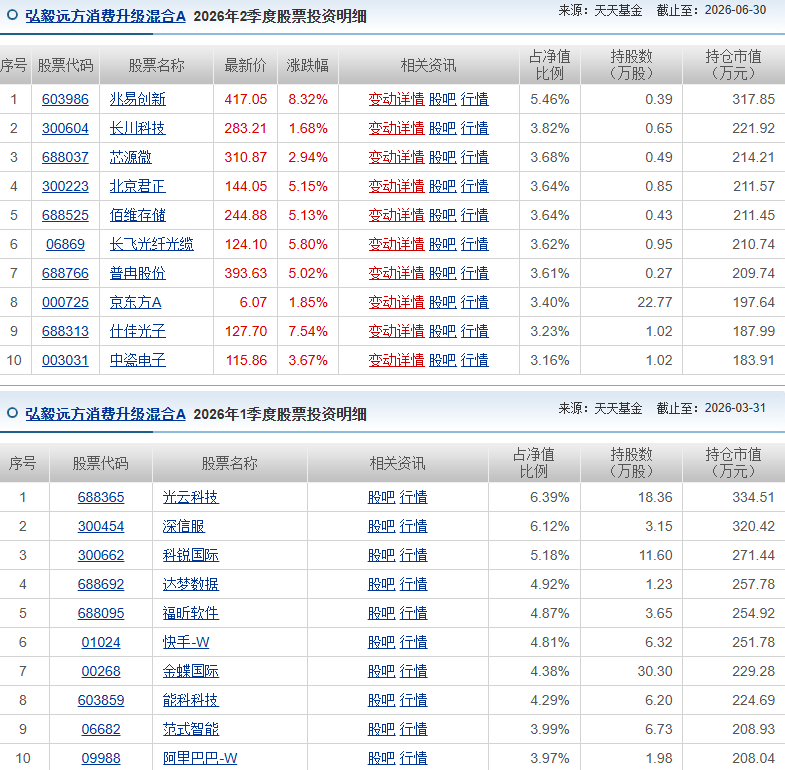Open stock name 范式智能
This screenshot has width=785, height=770.
(x=190, y=729)
